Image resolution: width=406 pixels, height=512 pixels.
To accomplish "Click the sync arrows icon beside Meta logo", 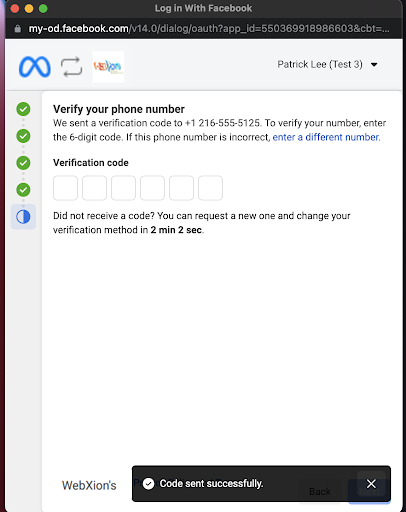I will coord(71,67).
